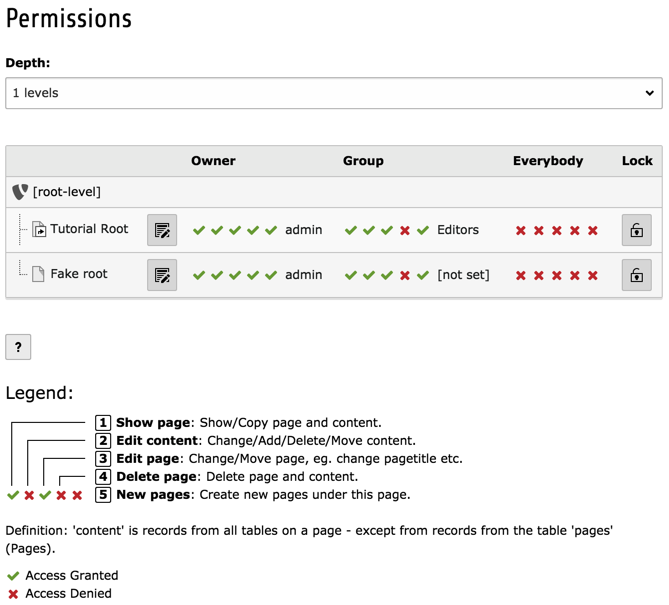This screenshot has height=605, width=669.
Task: Toggle Tutorial Root everybody show-page cross
Action: click(521, 231)
